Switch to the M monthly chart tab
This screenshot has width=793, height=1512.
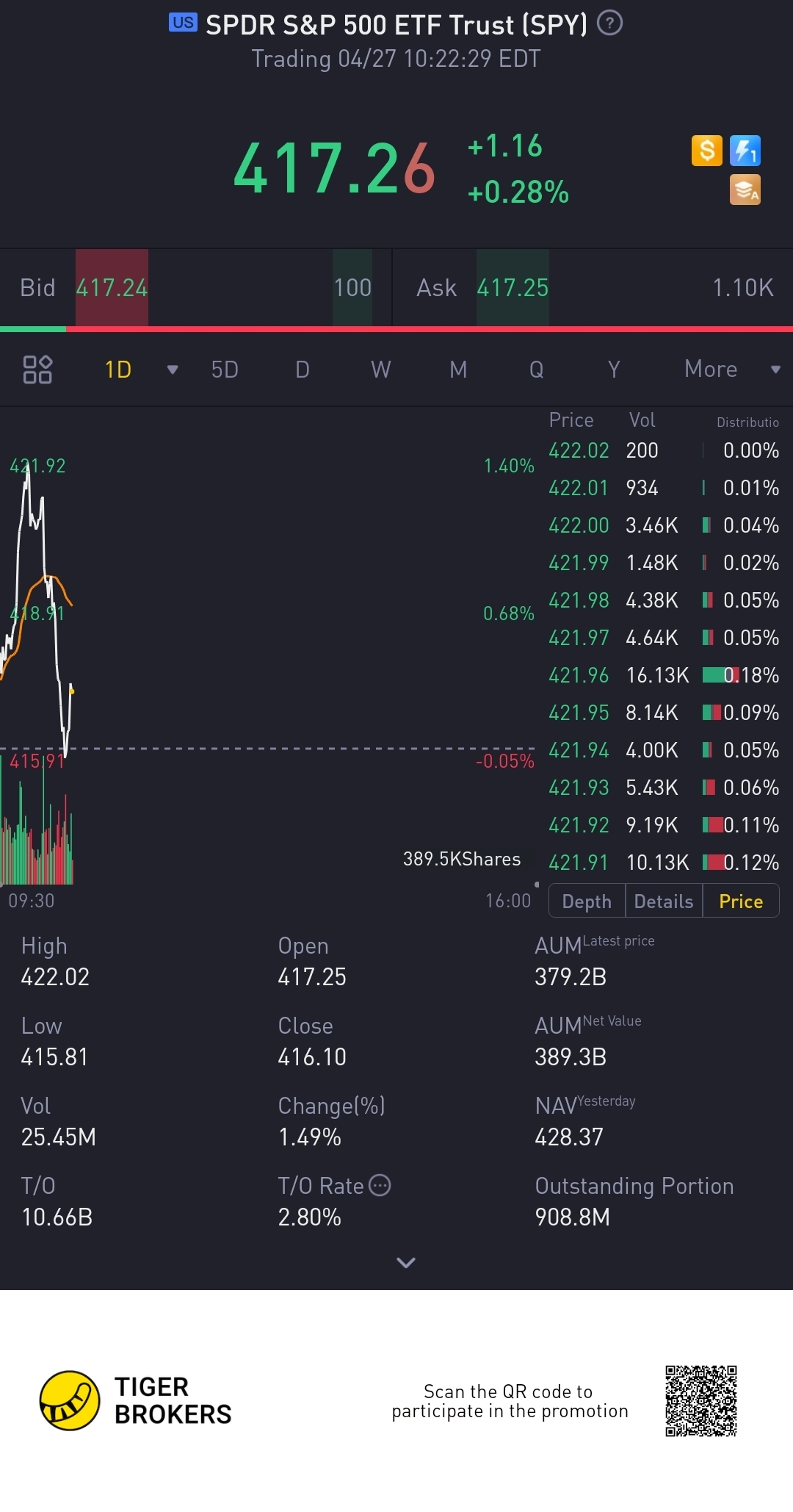458,370
